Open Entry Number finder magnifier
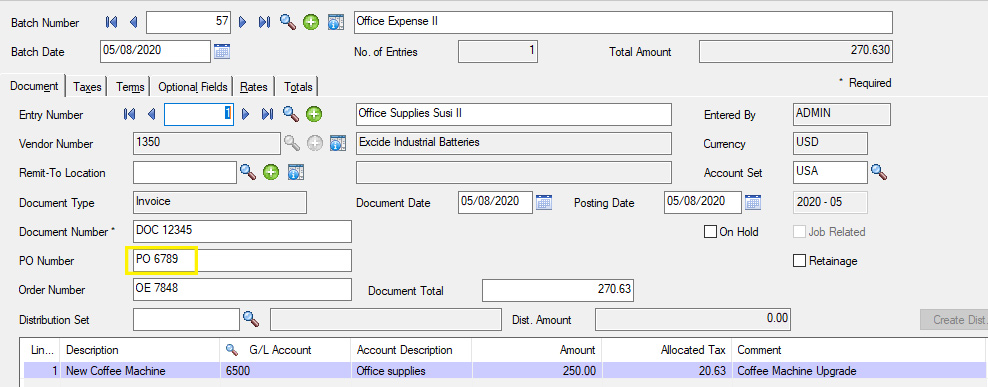988x387 pixels. point(290,114)
